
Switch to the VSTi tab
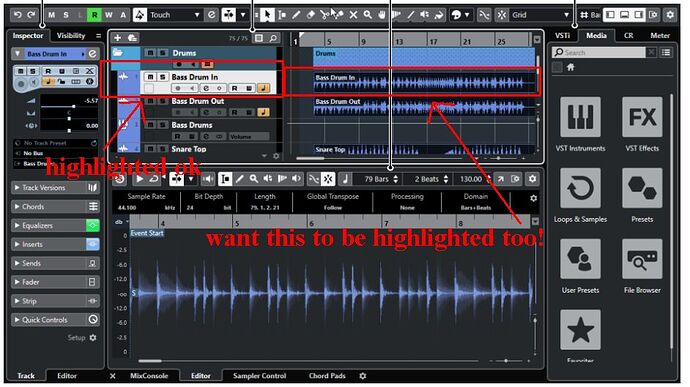tap(562, 36)
